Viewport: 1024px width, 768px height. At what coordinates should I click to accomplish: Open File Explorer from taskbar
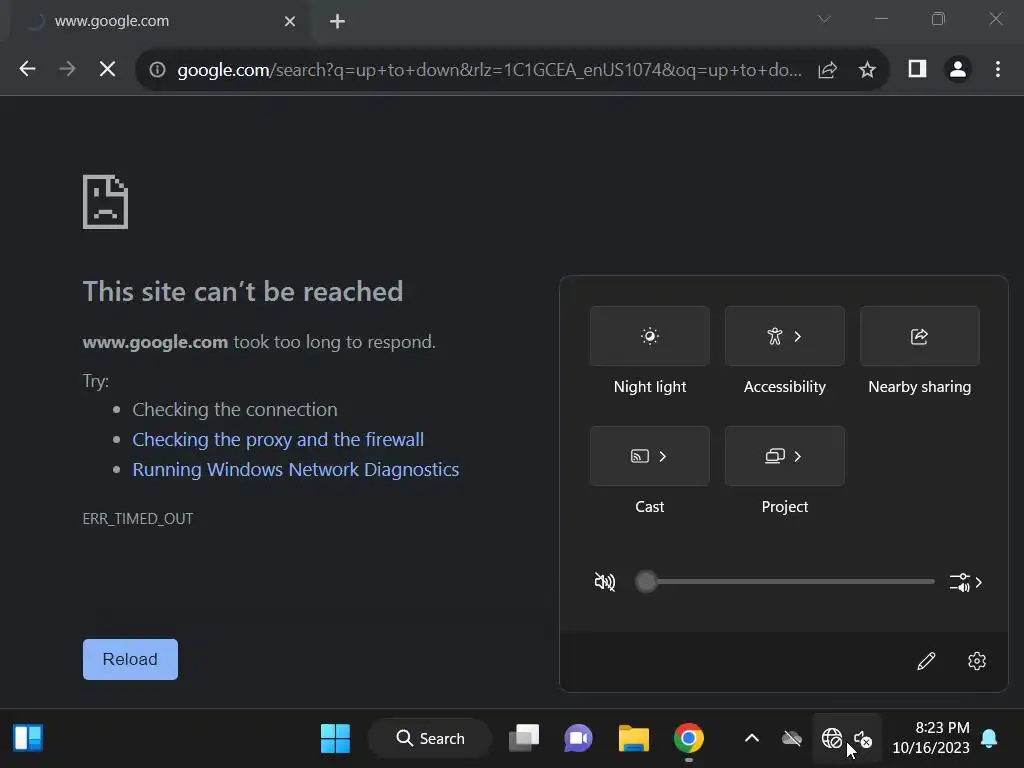633,739
